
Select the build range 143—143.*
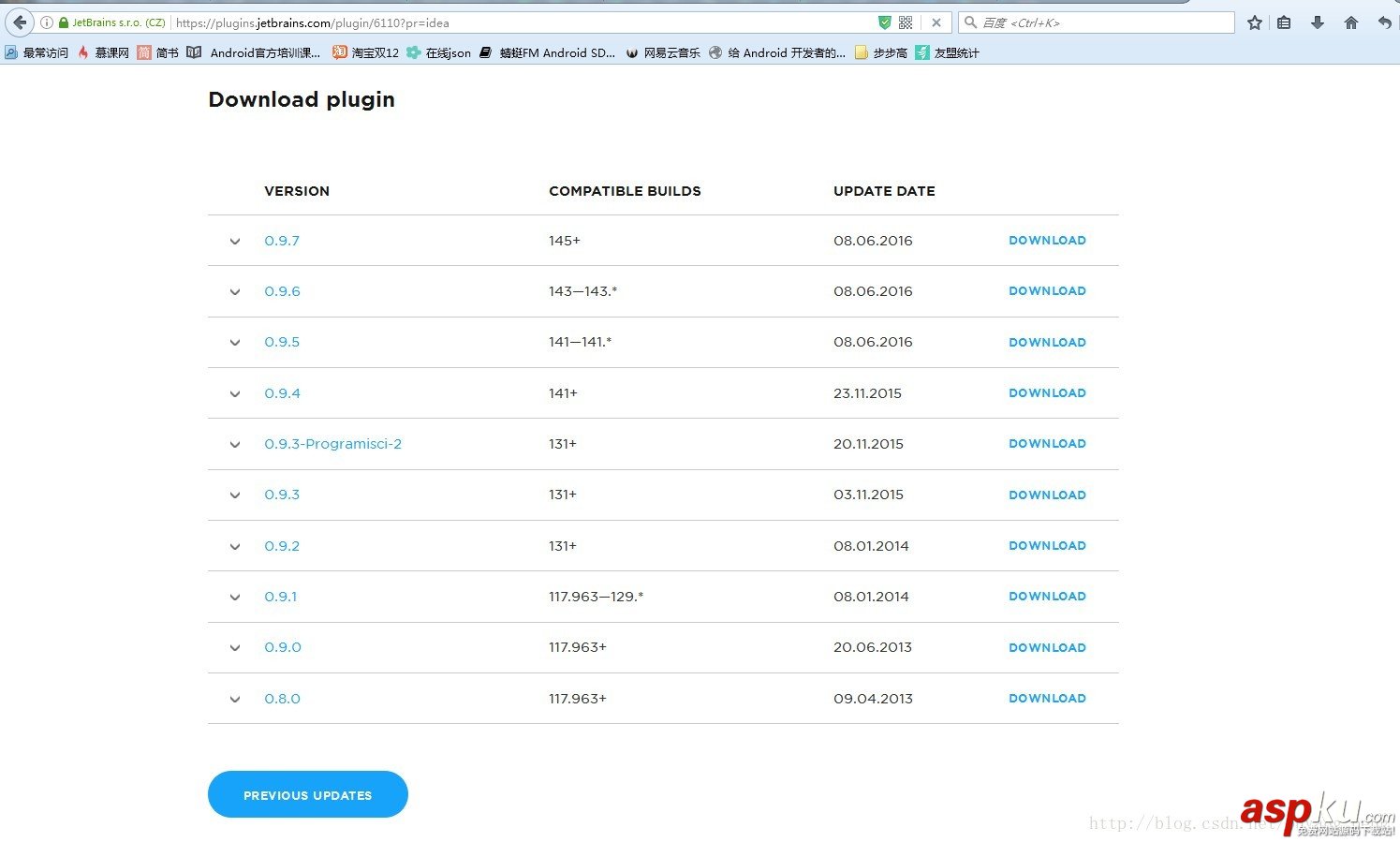pyautogui.click(x=583, y=291)
